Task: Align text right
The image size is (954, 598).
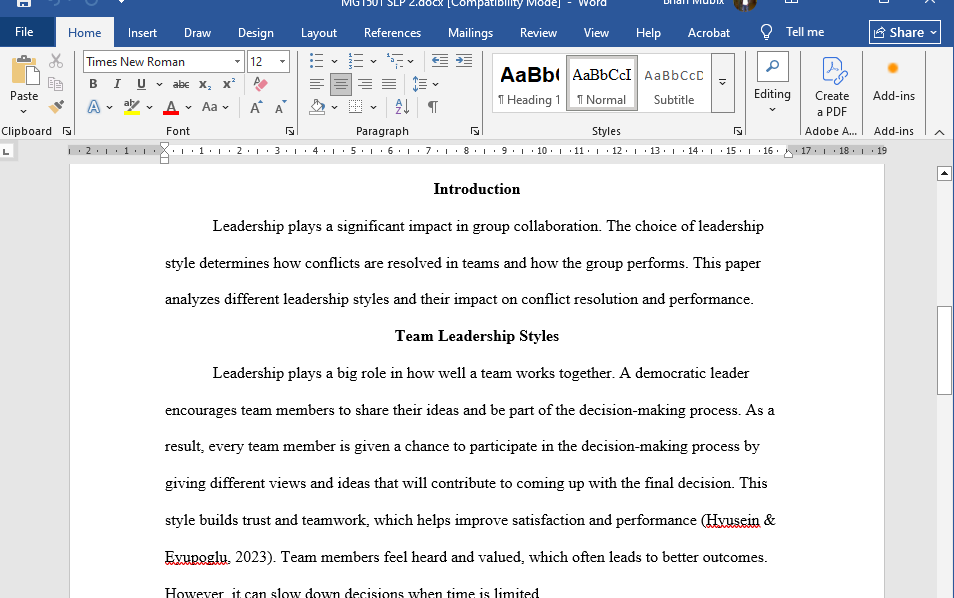Action: click(365, 84)
